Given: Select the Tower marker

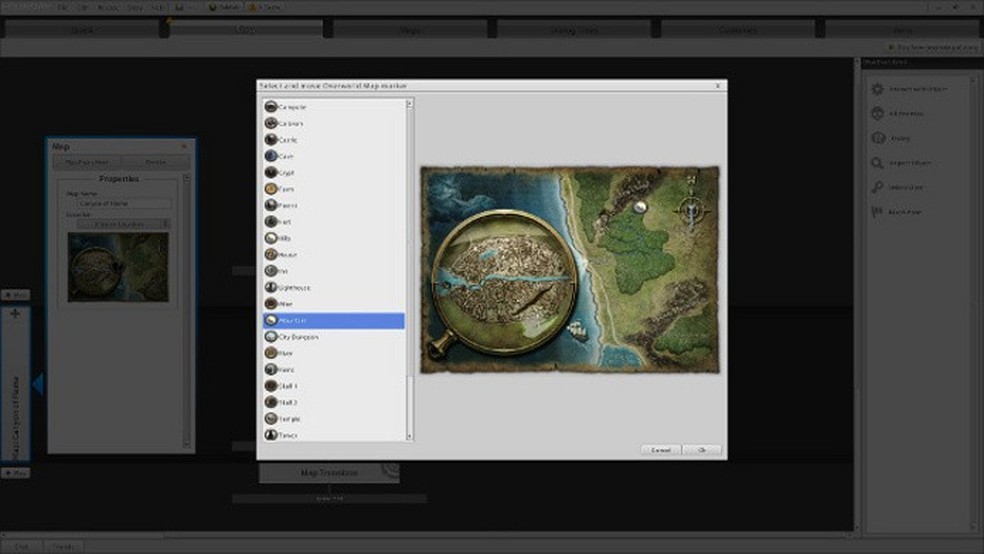Looking at the screenshot, I should (334, 435).
